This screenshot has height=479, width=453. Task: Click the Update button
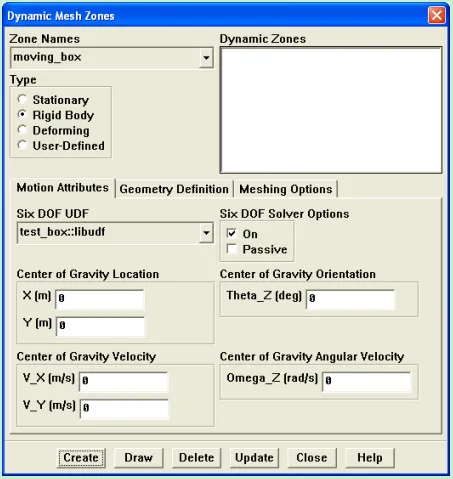[x=254, y=458]
